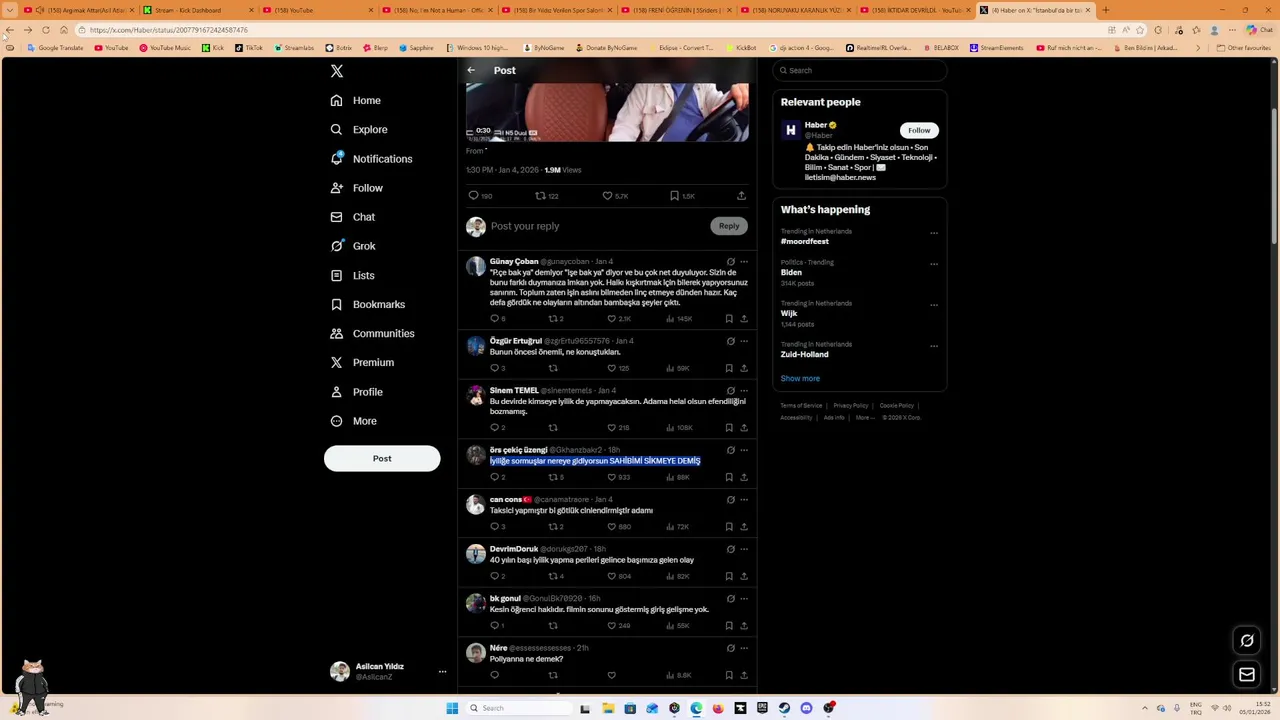The width and height of the screenshot is (1280, 720).
Task: Bookmark the main post
Action: tap(674, 196)
